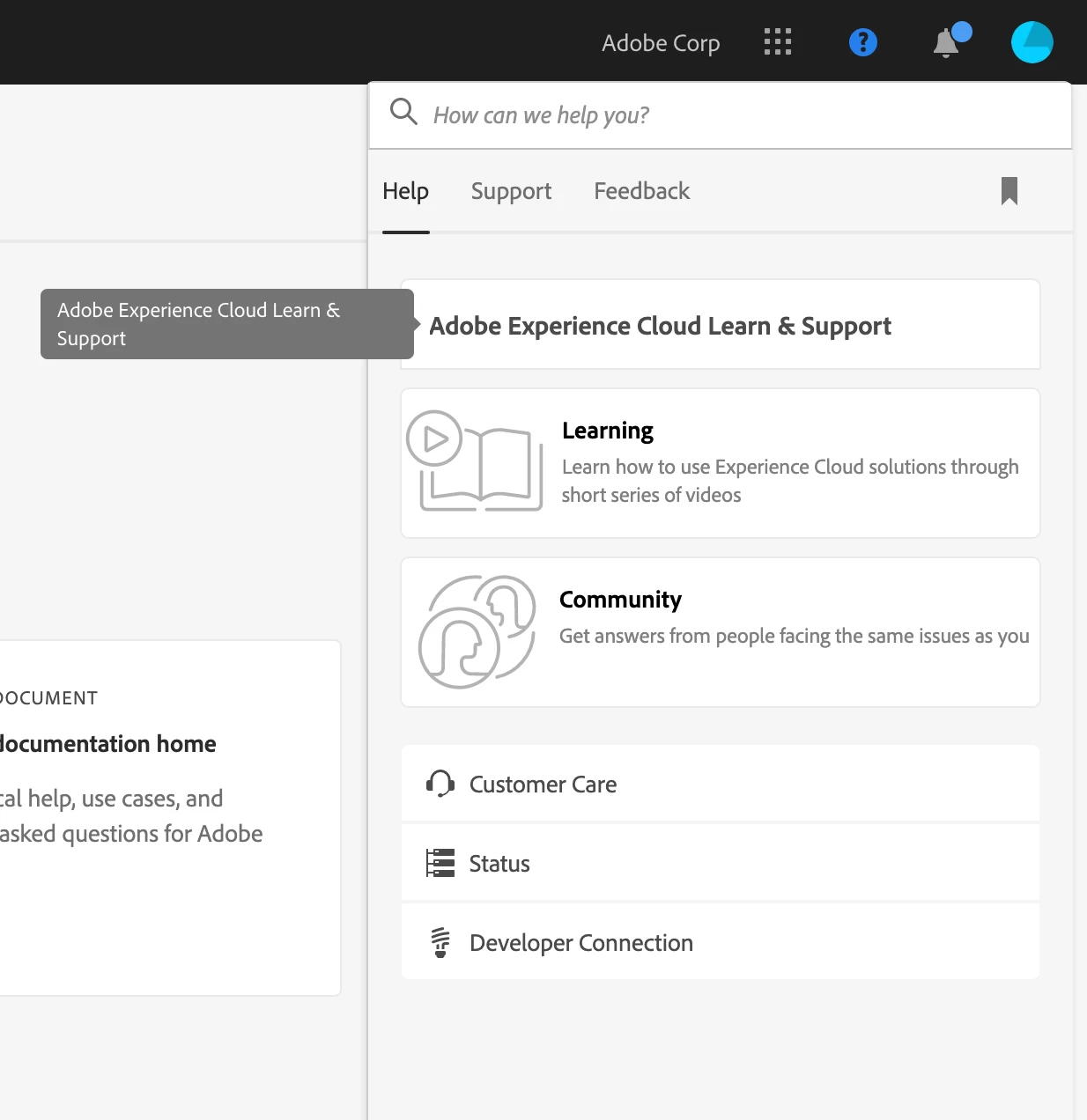Open the Learning card title
The height and width of the screenshot is (1120, 1087).
[x=608, y=431]
